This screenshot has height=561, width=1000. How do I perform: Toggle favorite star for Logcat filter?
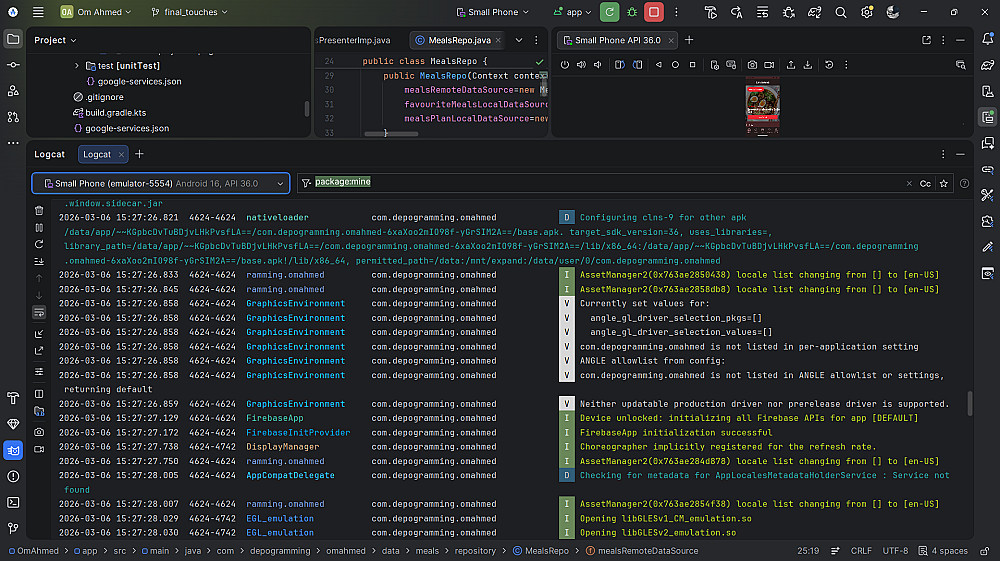click(945, 184)
